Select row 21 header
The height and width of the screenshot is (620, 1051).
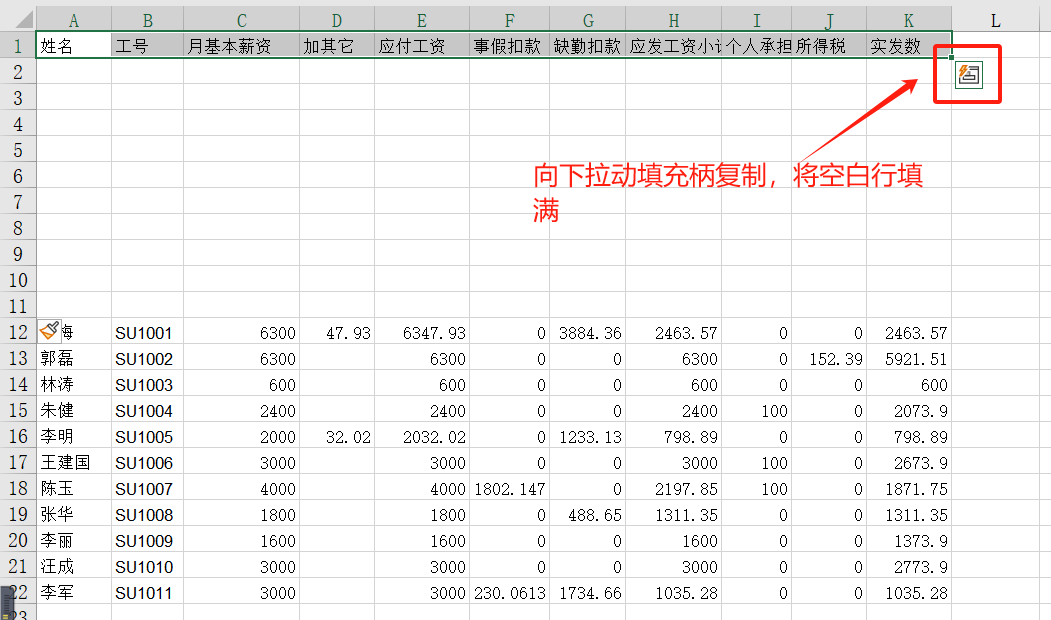[18, 566]
